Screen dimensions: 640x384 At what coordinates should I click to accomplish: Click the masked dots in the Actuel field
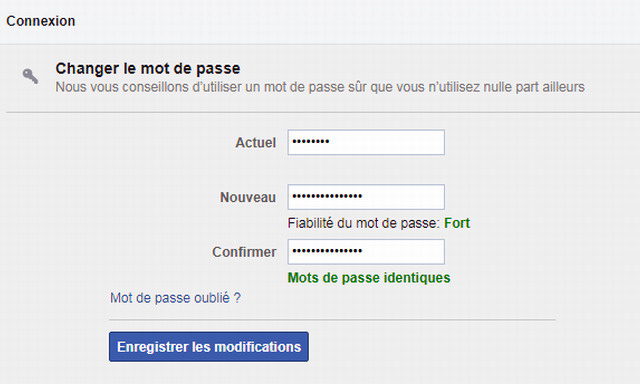click(311, 142)
